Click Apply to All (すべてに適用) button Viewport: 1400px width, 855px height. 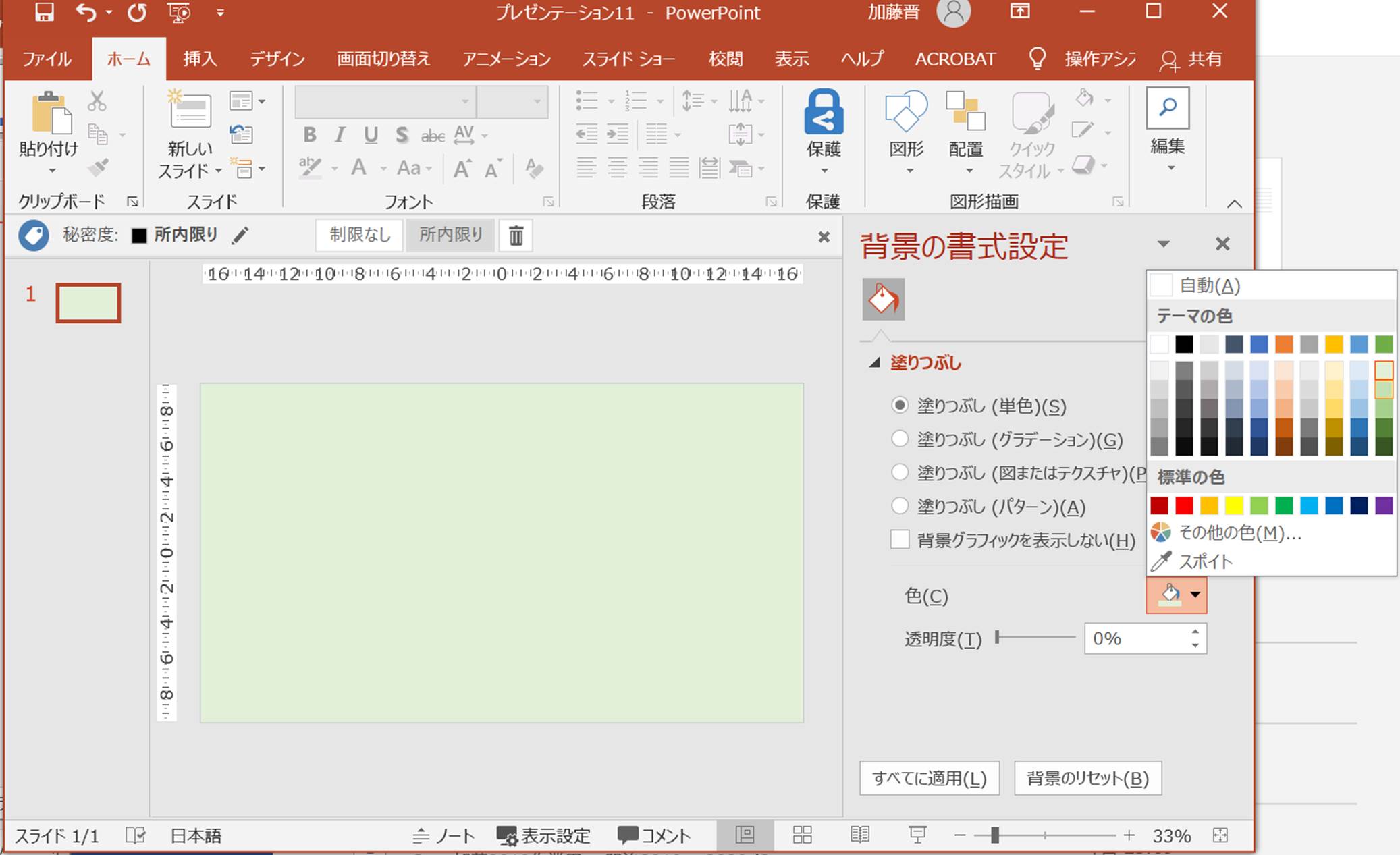tap(929, 778)
